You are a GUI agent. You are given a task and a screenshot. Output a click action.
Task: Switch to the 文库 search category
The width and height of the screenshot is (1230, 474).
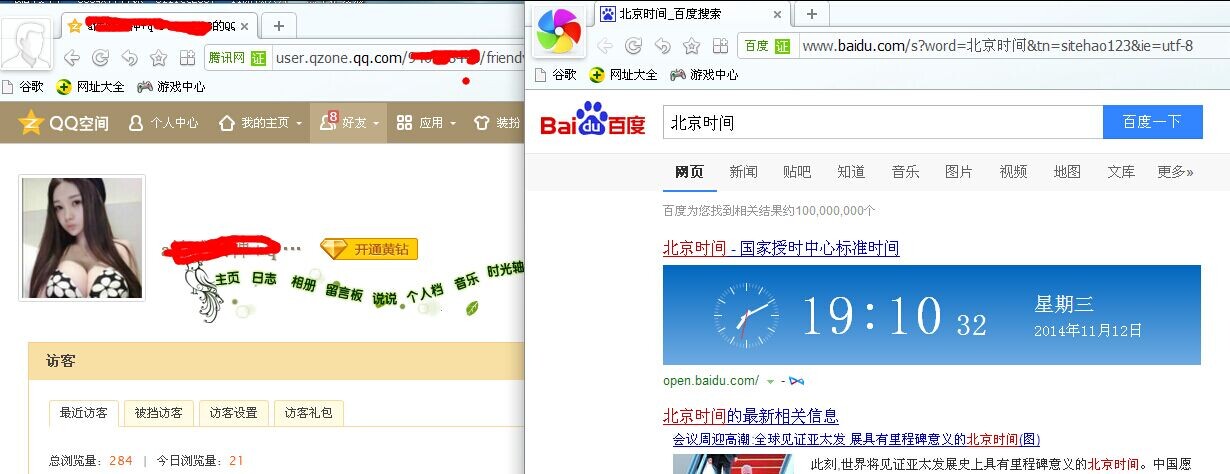click(x=1121, y=172)
